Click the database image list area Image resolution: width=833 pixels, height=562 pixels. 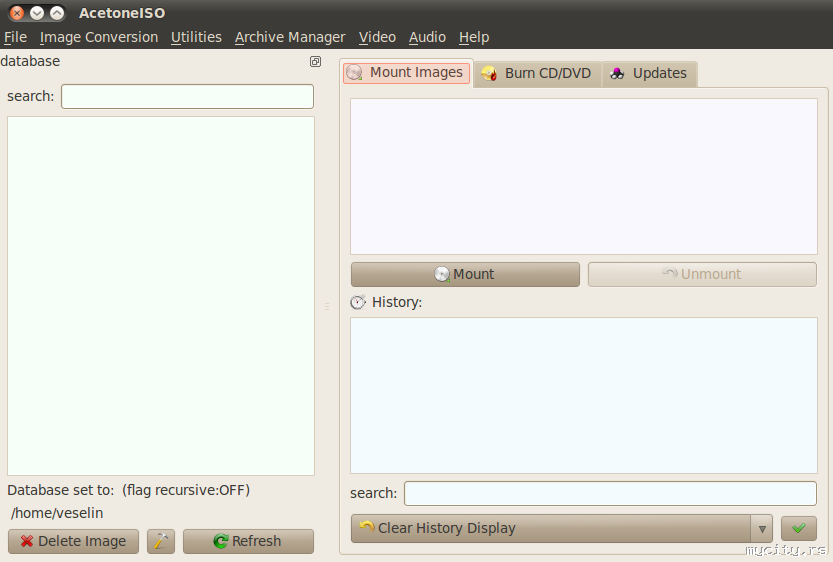[x=161, y=296]
